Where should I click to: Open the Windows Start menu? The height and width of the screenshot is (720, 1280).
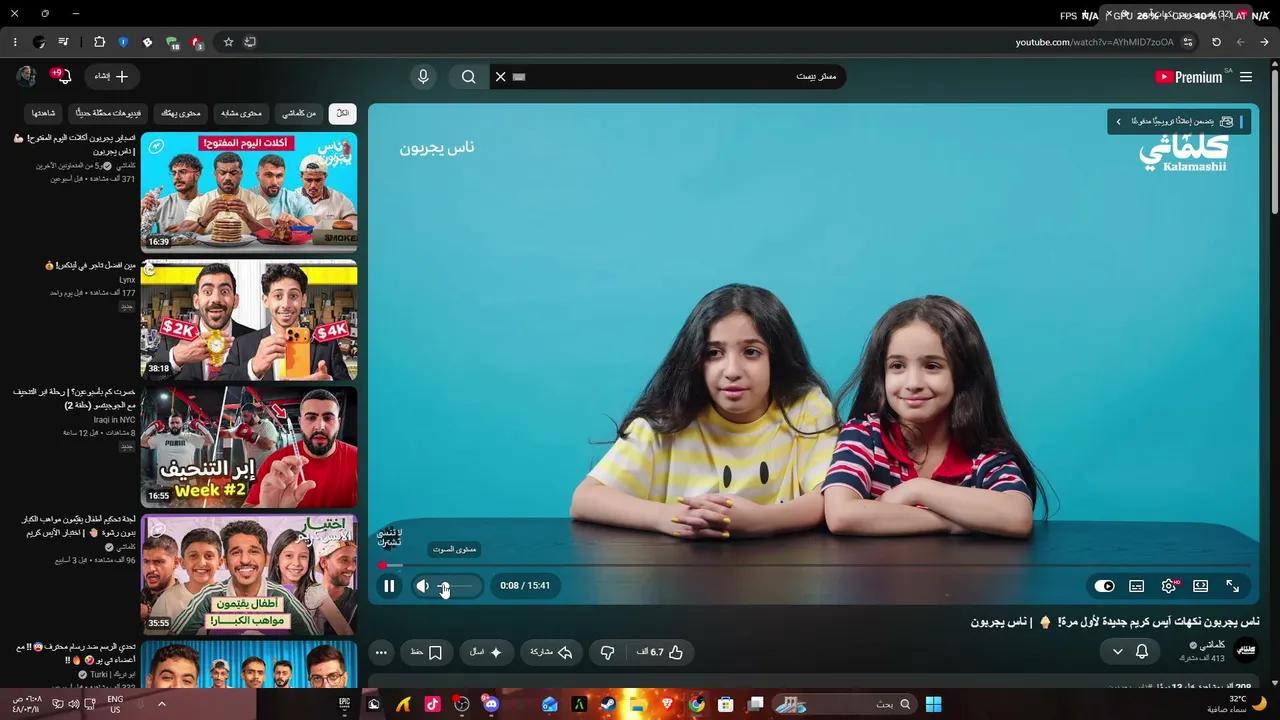(x=933, y=704)
